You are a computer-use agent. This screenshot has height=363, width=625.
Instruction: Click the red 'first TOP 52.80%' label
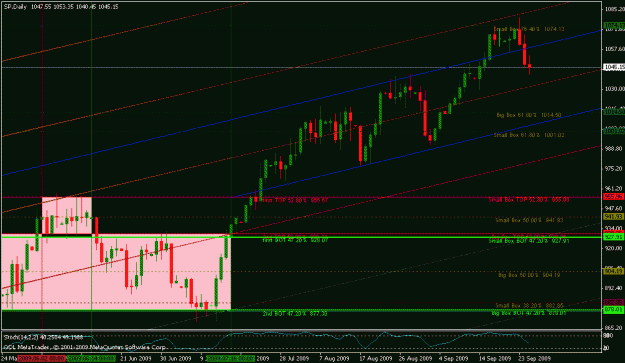pyautogui.click(x=295, y=200)
